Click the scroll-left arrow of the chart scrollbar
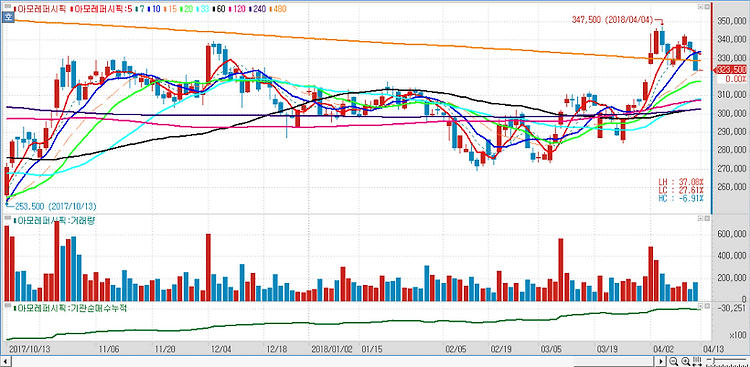Screen dimensions: 750x367 pyautogui.click(x=6, y=361)
